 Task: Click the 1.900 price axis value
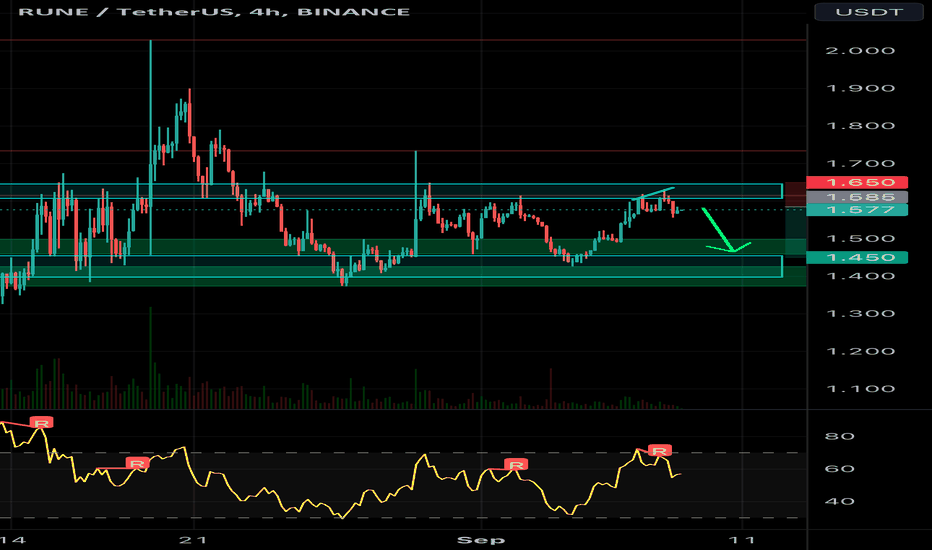[860, 88]
